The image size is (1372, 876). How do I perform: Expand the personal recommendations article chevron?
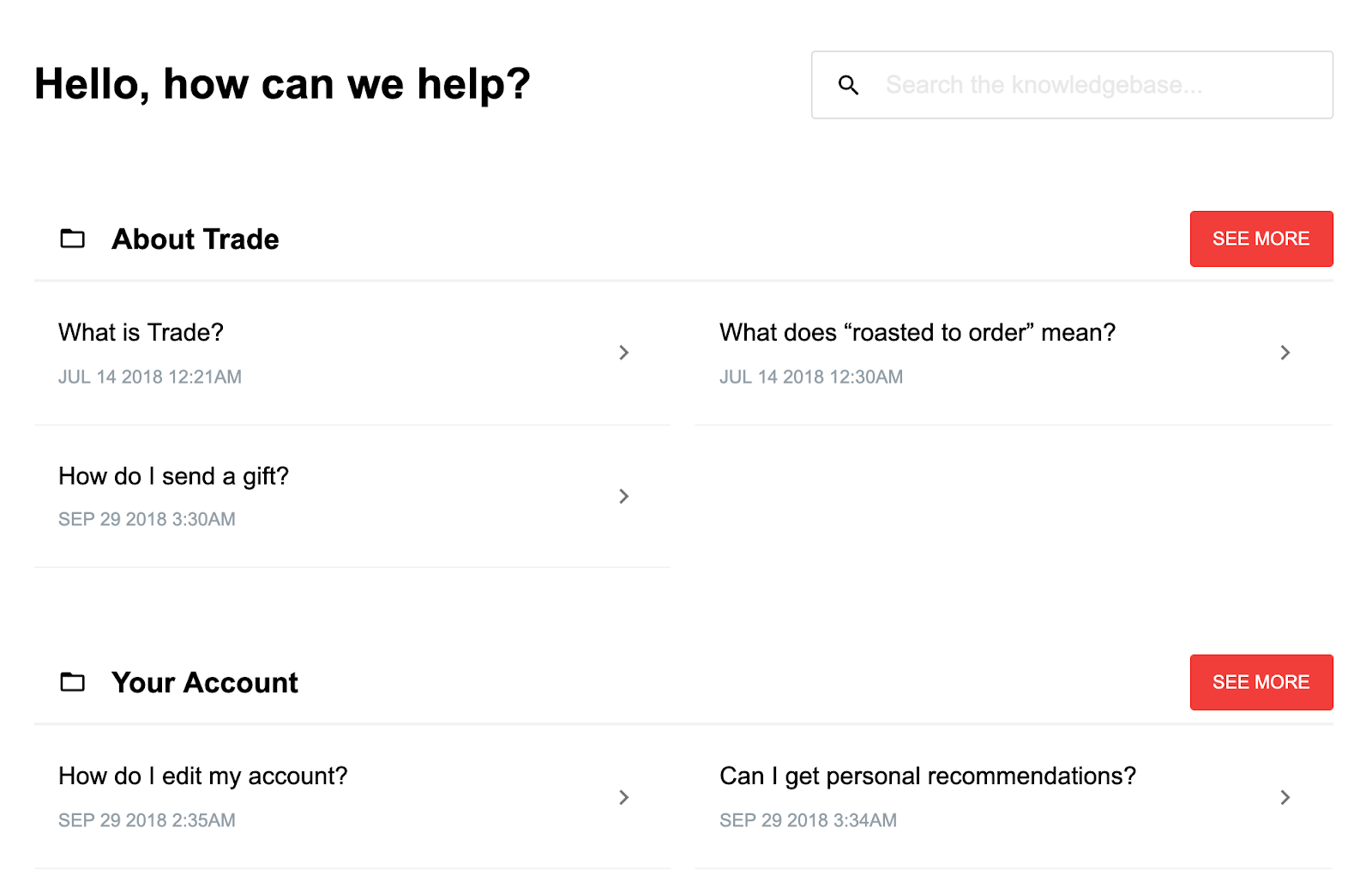point(1285,797)
